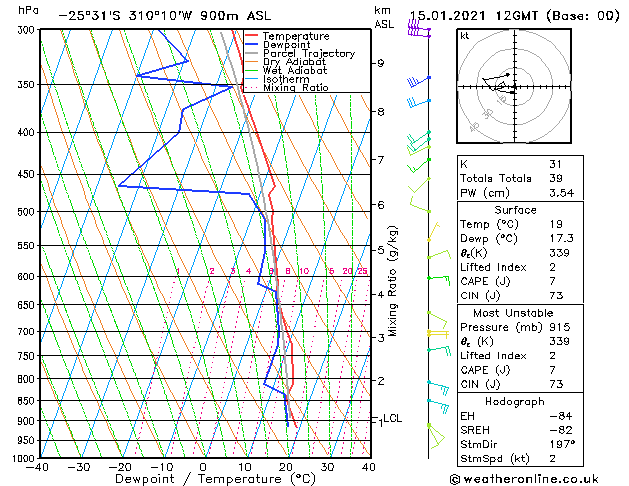
Task: Click the 'km ASL' altitude axis heading
Action: (384, 17)
